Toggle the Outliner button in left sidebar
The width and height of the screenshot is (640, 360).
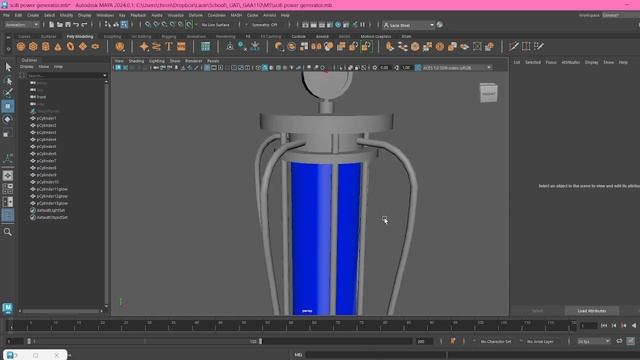pos(8,215)
